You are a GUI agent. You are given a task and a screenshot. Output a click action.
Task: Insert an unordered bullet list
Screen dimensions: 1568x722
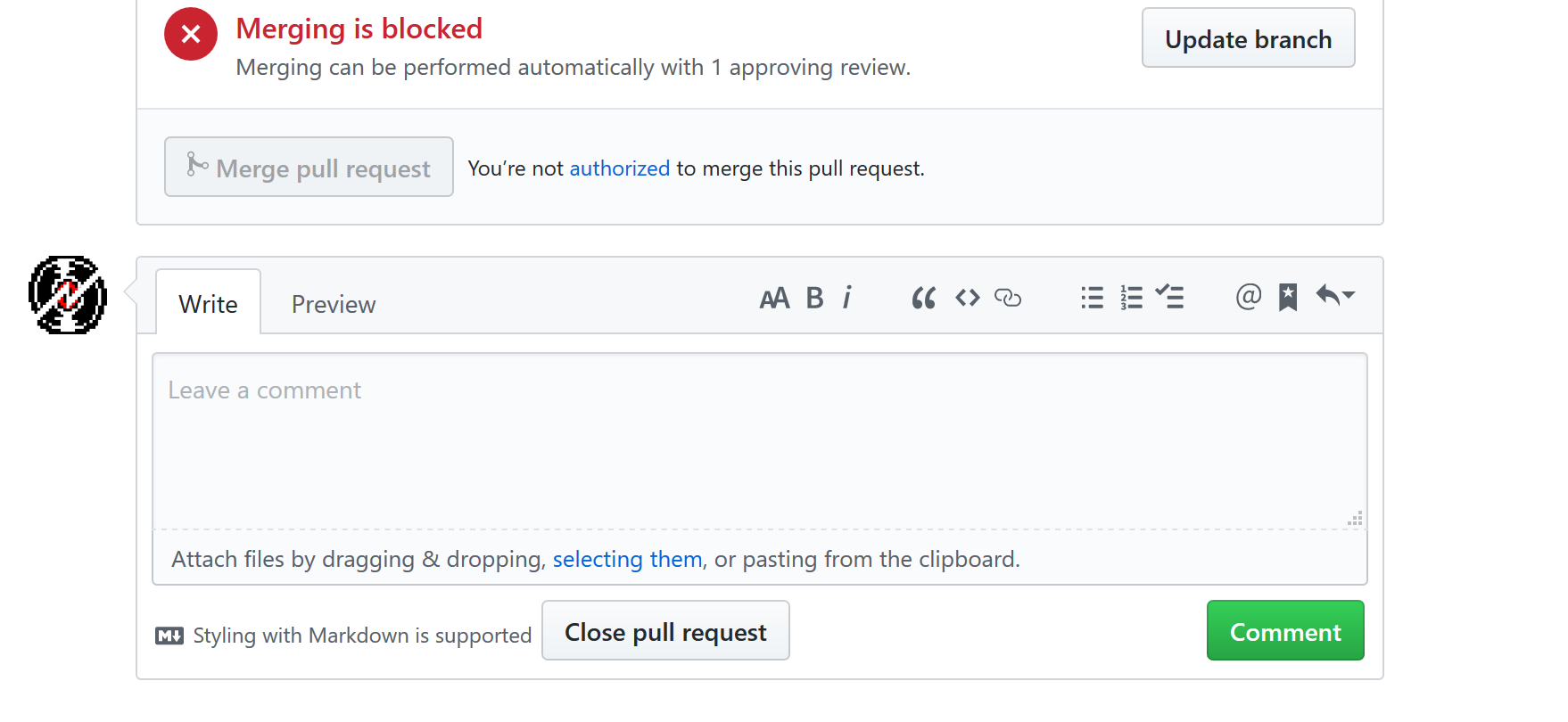pyautogui.click(x=1092, y=298)
